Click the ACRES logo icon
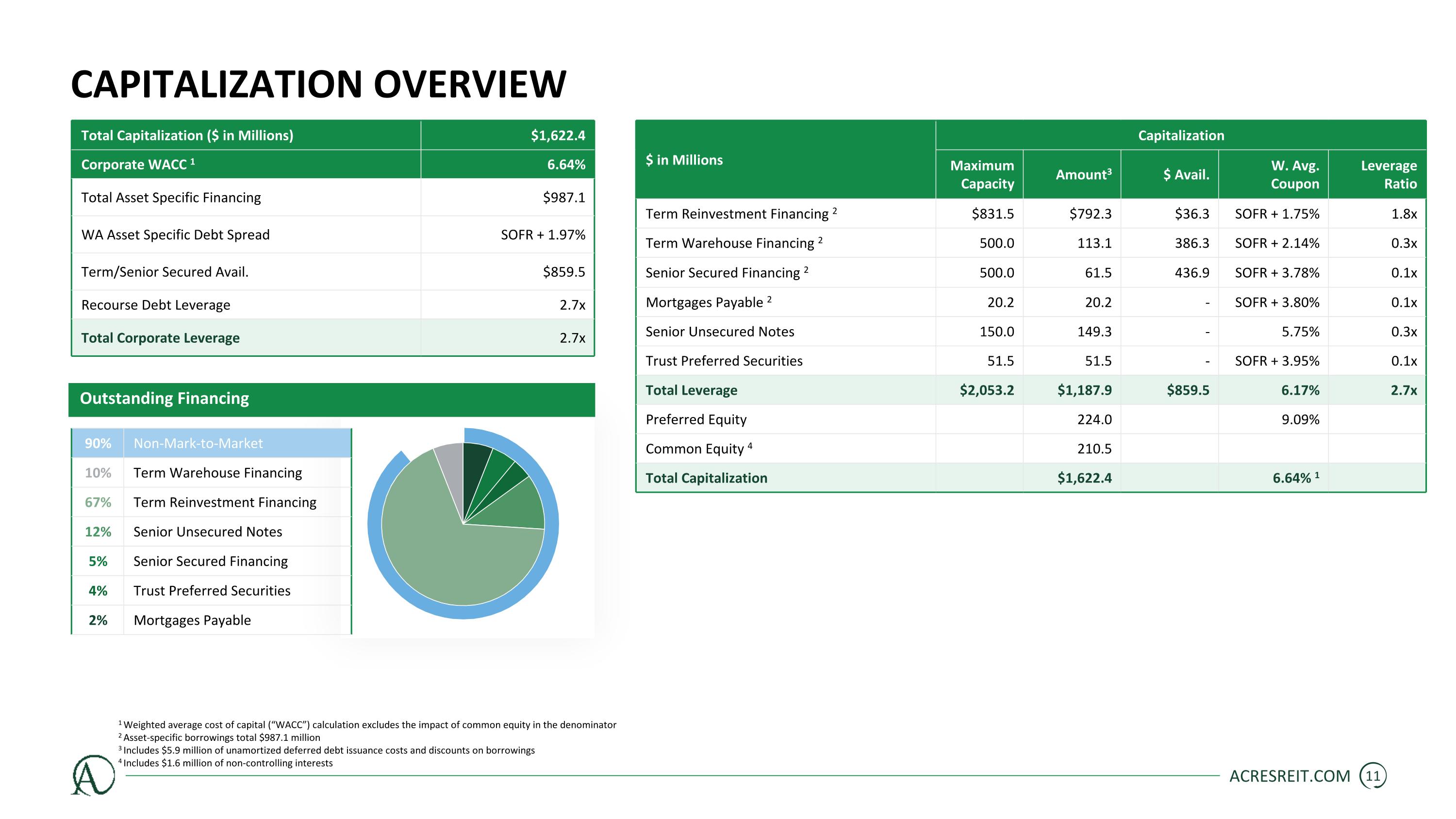The height and width of the screenshot is (819, 1456). [x=93, y=775]
